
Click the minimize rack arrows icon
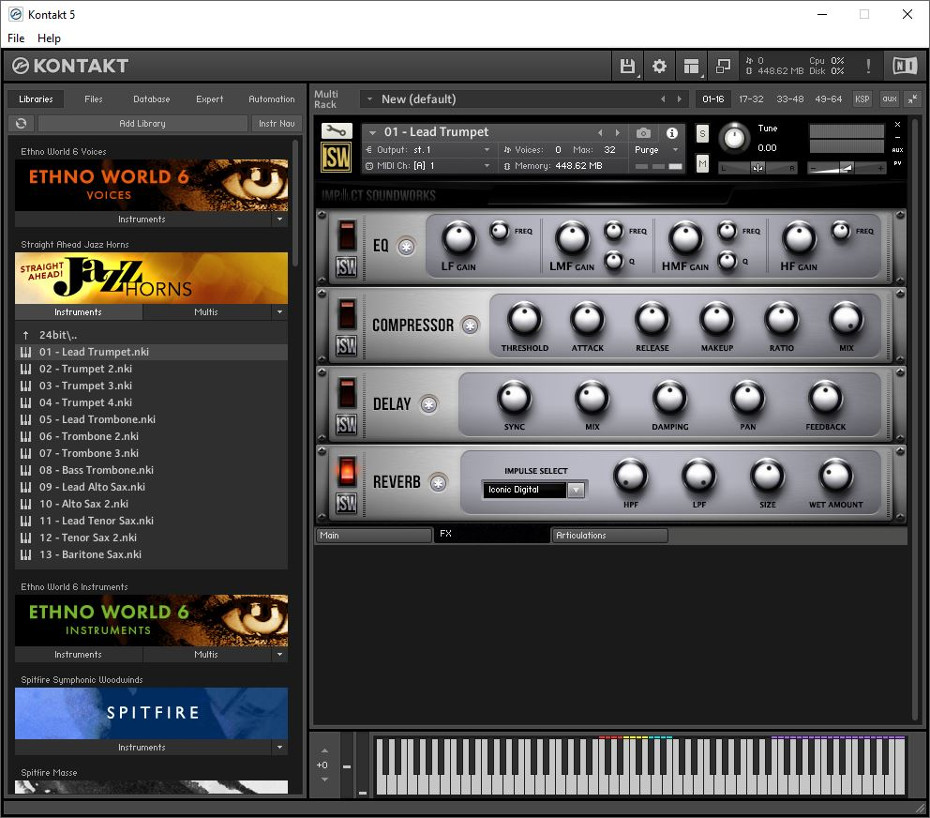(x=913, y=99)
